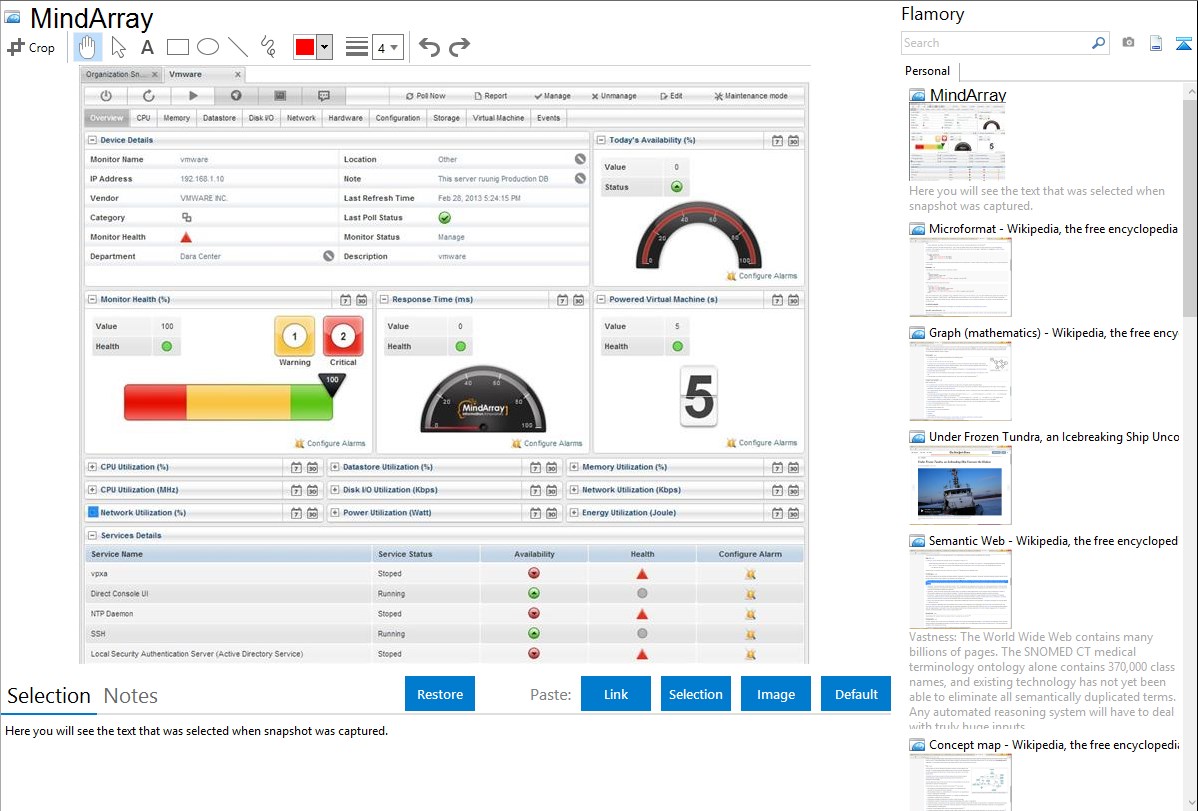1198x811 pixels.
Task: Expand the Power Utilization (Watt) panel
Action: tap(335, 512)
